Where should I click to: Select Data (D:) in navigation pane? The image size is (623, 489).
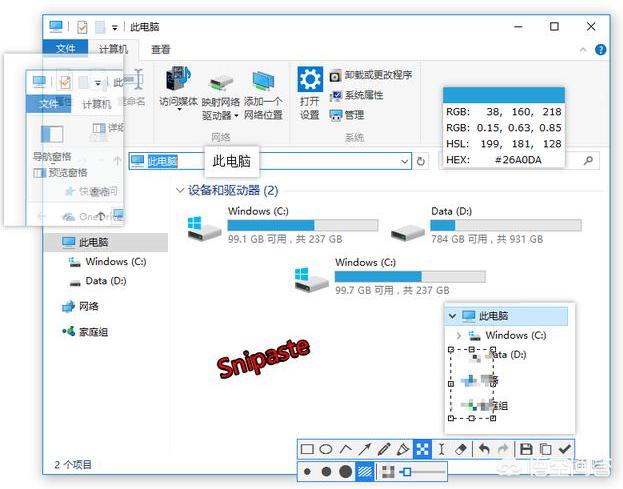(98, 281)
